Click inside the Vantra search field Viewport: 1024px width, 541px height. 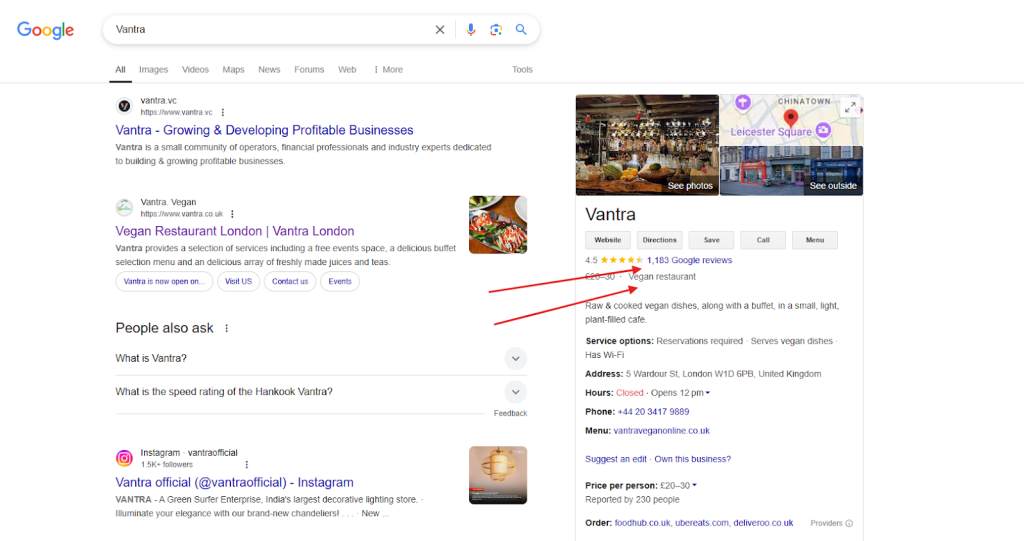pyautogui.click(x=270, y=30)
